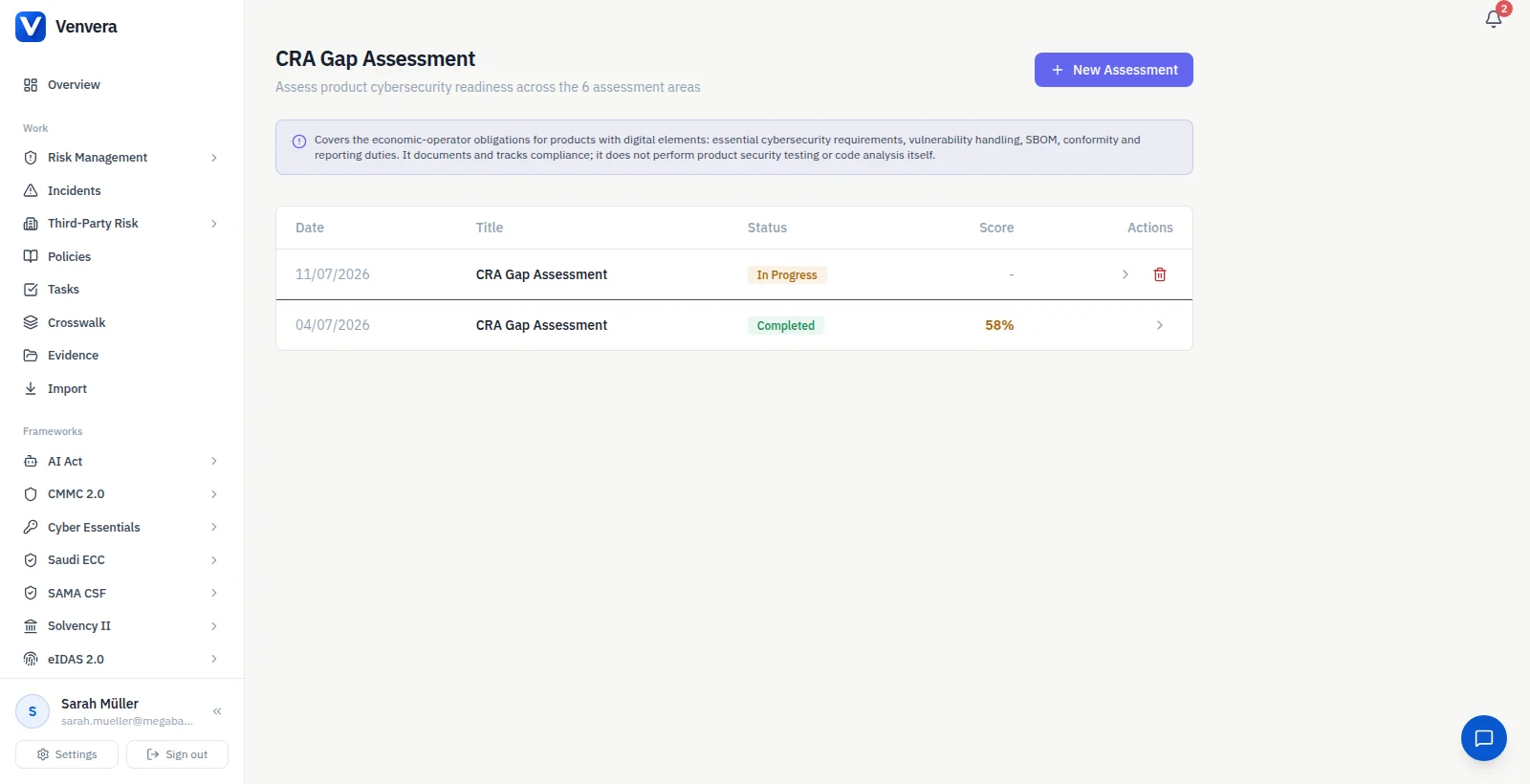This screenshot has height=784, width=1530.
Task: Click CRA Gap Assessment title dated 11/07/2026
Action: 541,274
